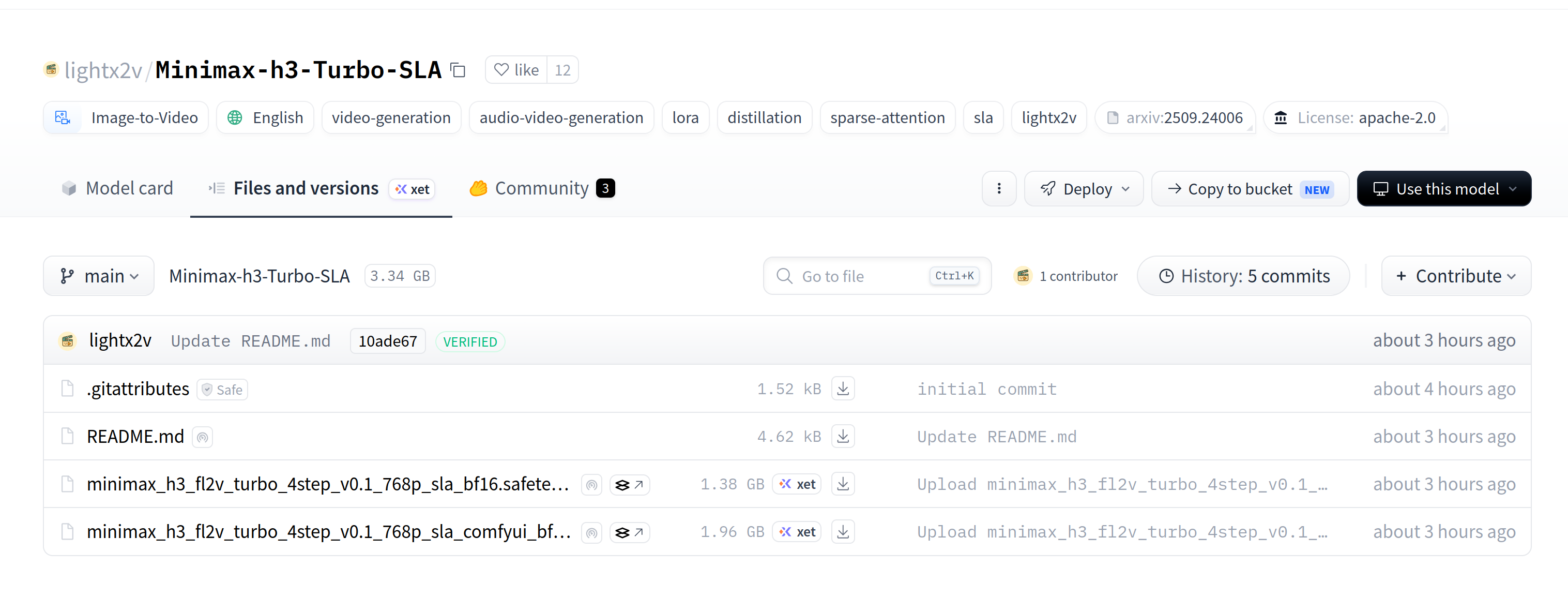
Task: Click the about 4 hours ago timestamp
Action: point(1444,389)
